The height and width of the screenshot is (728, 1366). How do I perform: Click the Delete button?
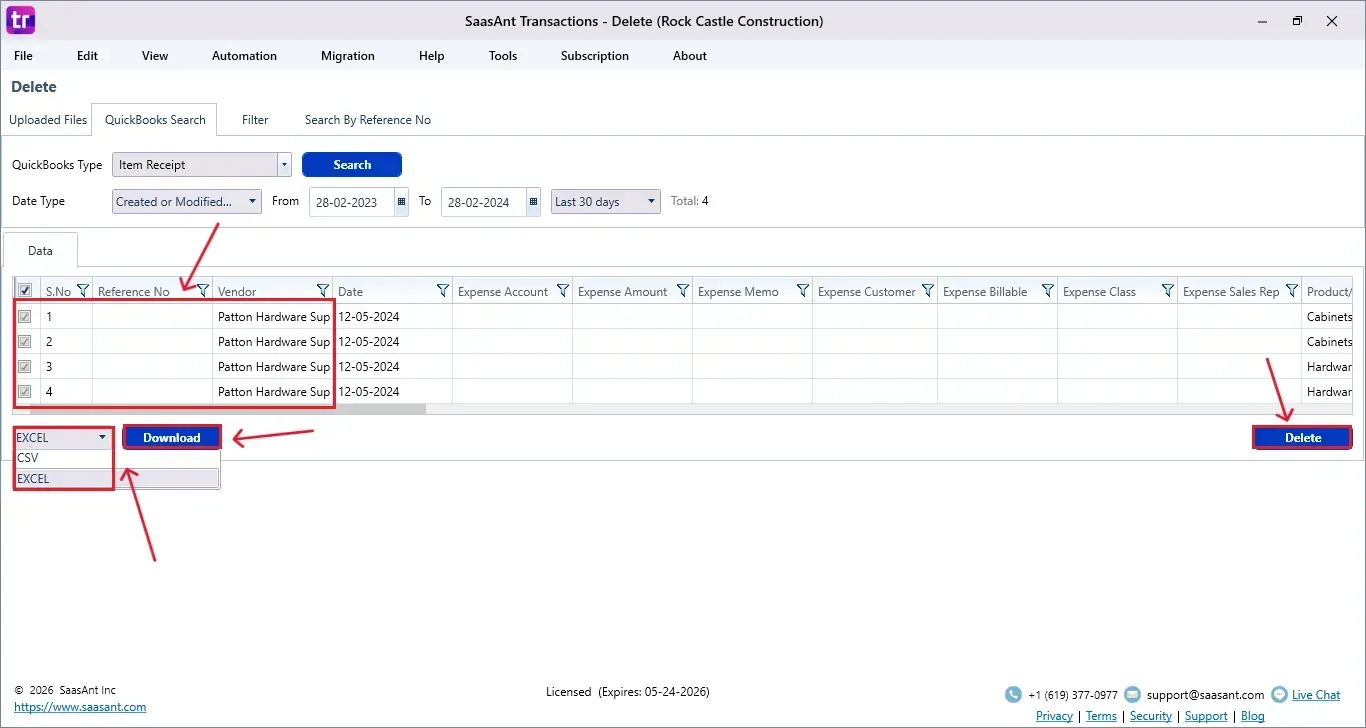(x=1303, y=437)
